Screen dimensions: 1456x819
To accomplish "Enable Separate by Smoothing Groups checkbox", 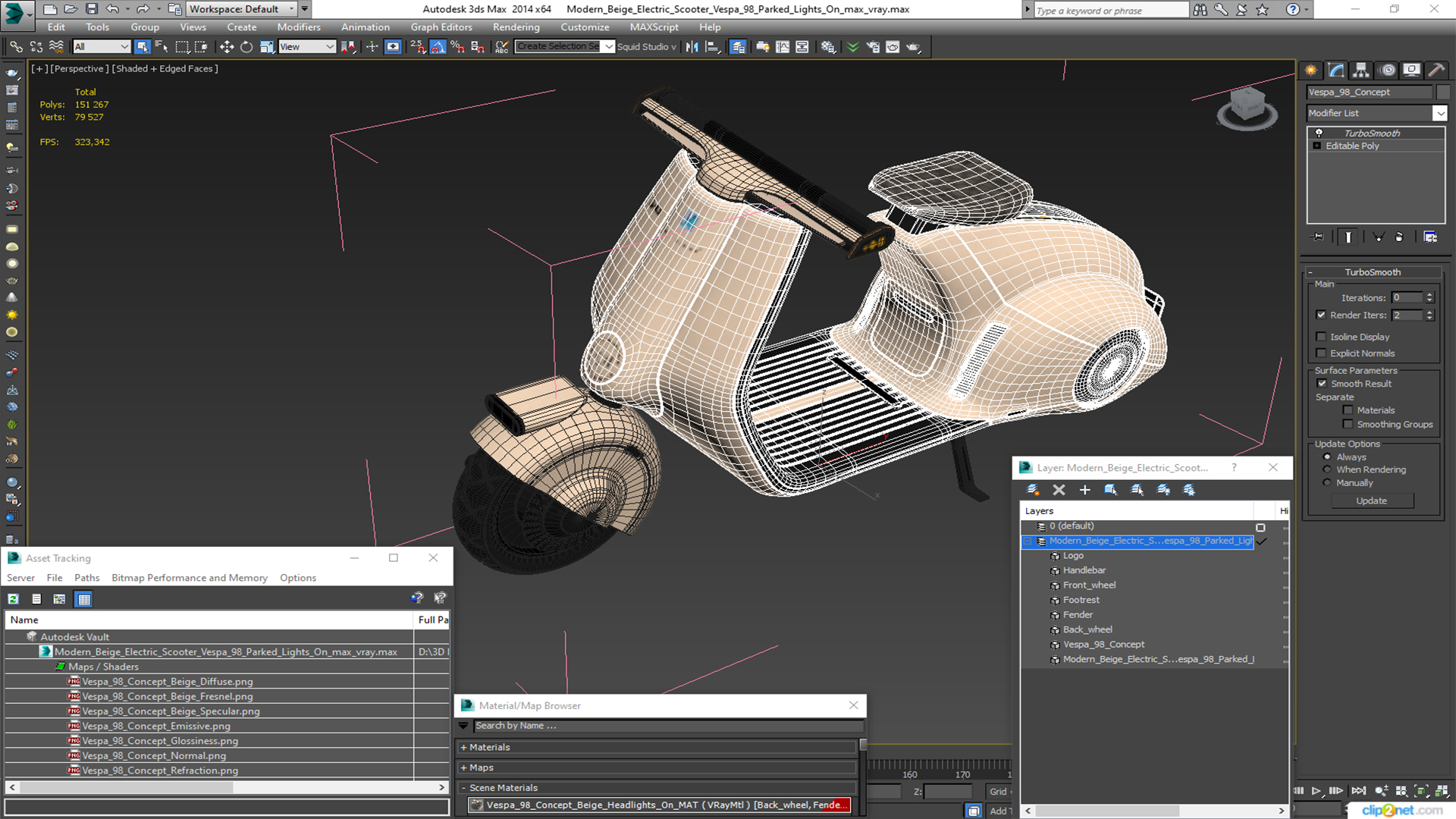I will 1348,425.
